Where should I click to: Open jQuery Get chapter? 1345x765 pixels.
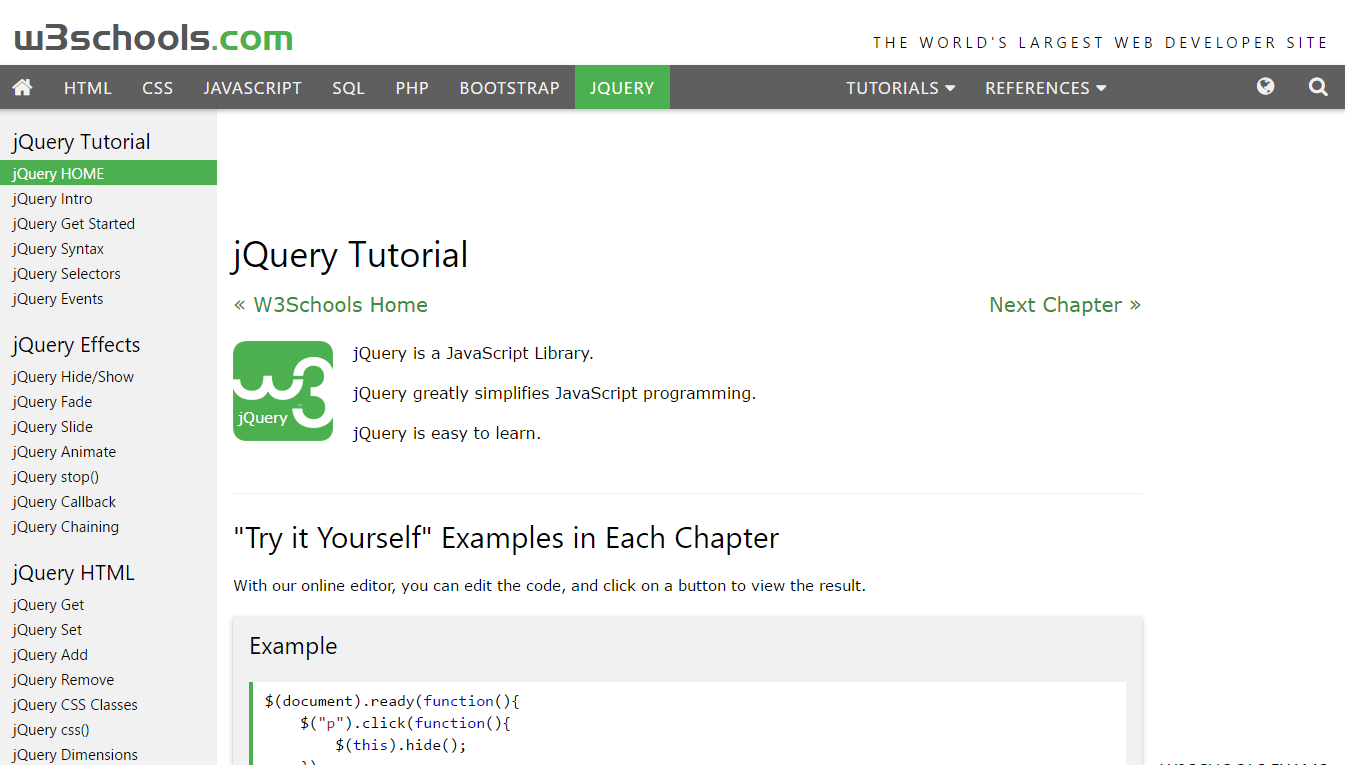[108, 604]
